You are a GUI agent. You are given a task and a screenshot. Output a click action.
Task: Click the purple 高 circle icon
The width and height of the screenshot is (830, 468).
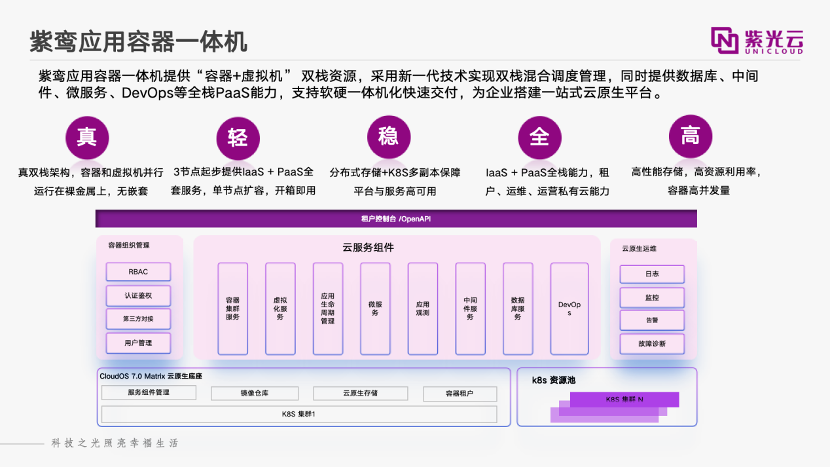689,137
